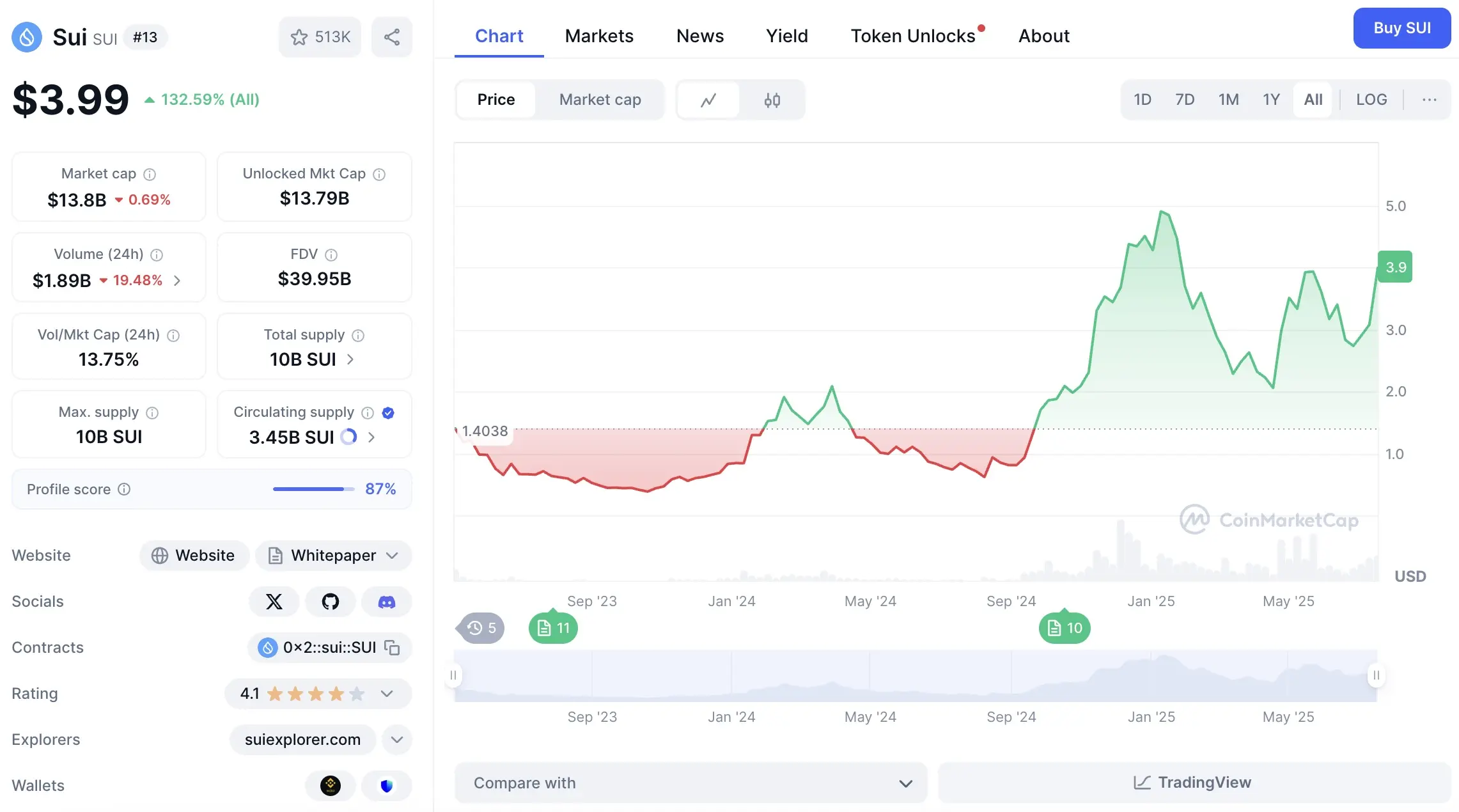Open Sui's GitHub social link
Viewport: 1459px width, 812px height.
click(x=331, y=602)
